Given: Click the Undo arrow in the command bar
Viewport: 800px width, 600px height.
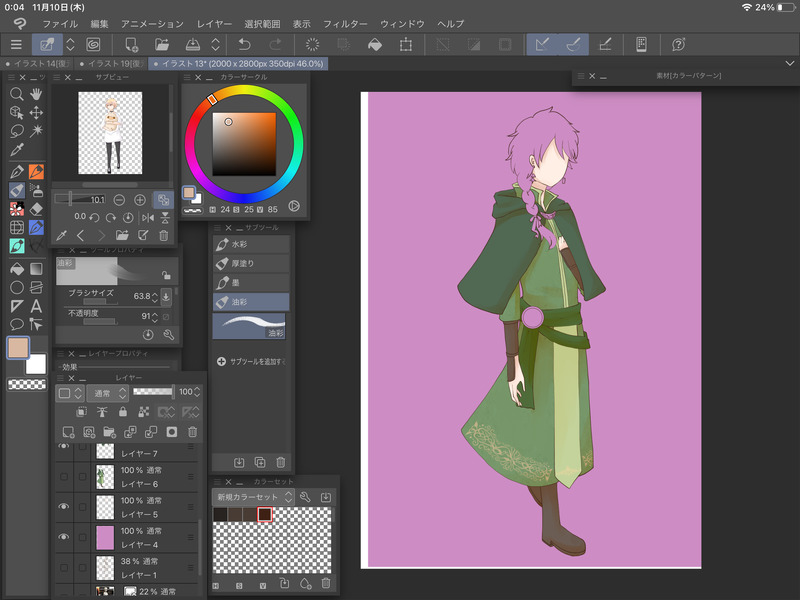Looking at the screenshot, I should click(245, 44).
